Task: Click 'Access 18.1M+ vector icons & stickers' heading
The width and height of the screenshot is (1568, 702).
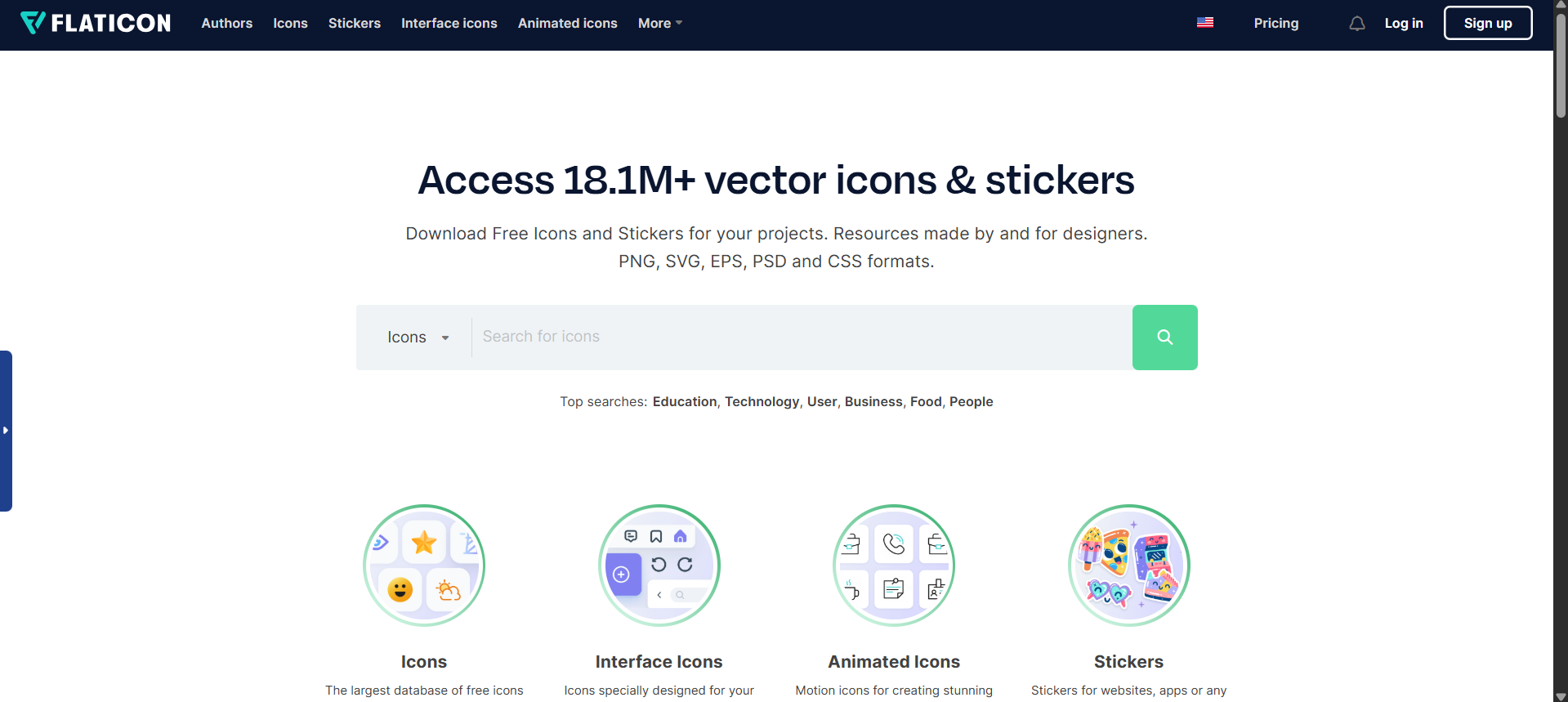Action: click(x=776, y=180)
